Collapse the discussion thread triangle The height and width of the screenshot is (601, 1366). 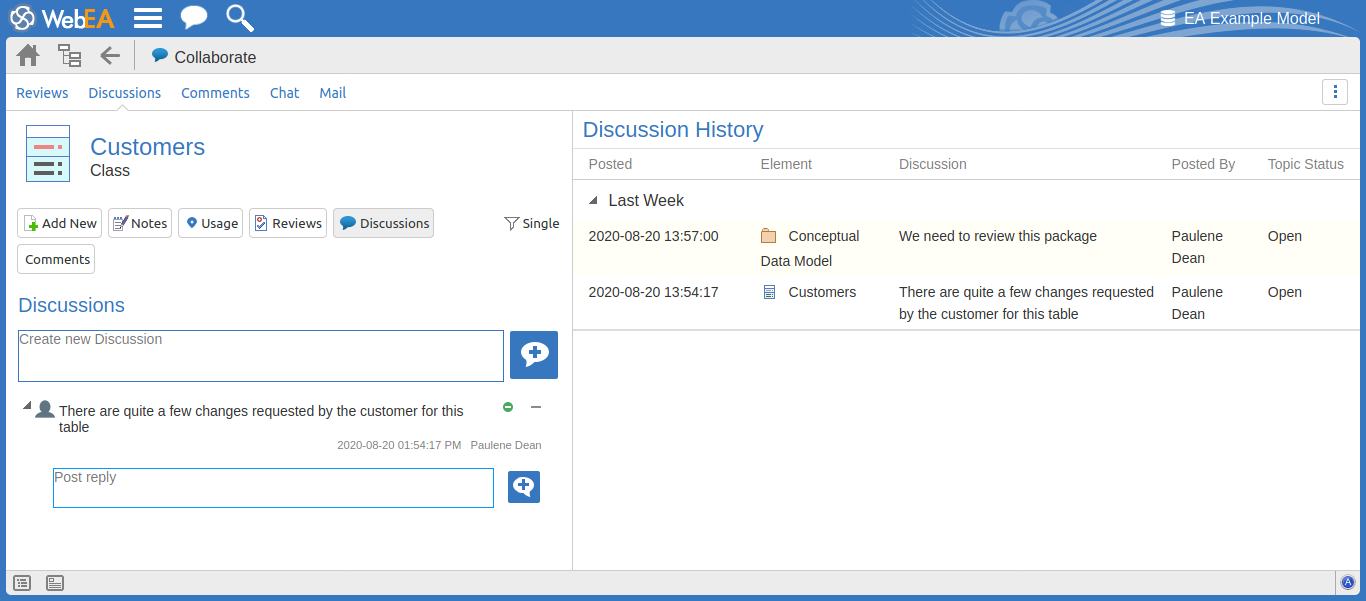click(x=27, y=405)
